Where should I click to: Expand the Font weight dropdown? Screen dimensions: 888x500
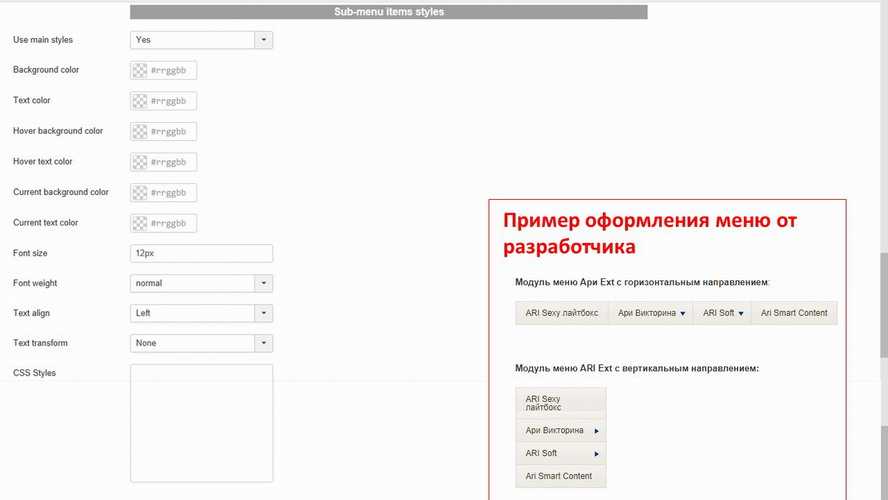[x=264, y=284]
